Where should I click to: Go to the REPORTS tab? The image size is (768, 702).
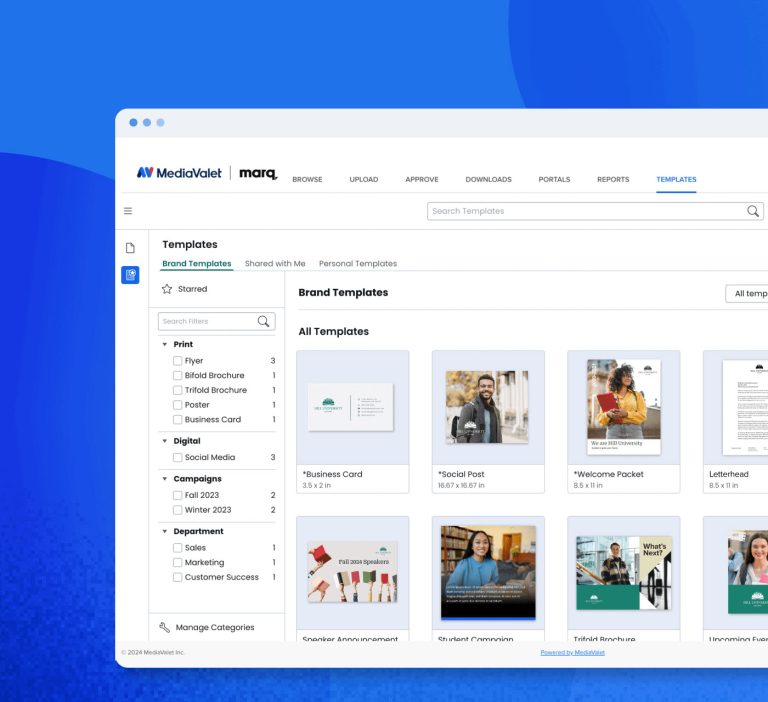click(613, 179)
